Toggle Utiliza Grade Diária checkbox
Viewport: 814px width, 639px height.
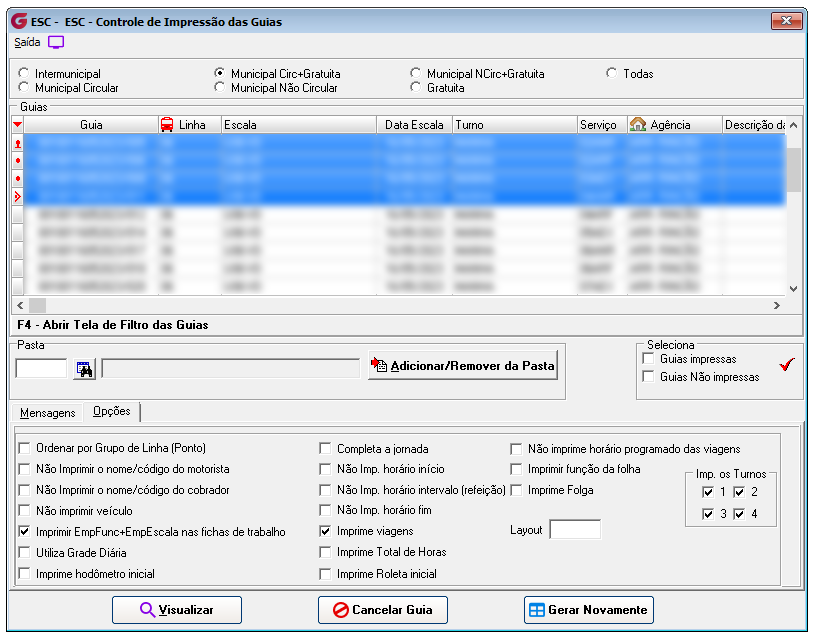pos(24,552)
